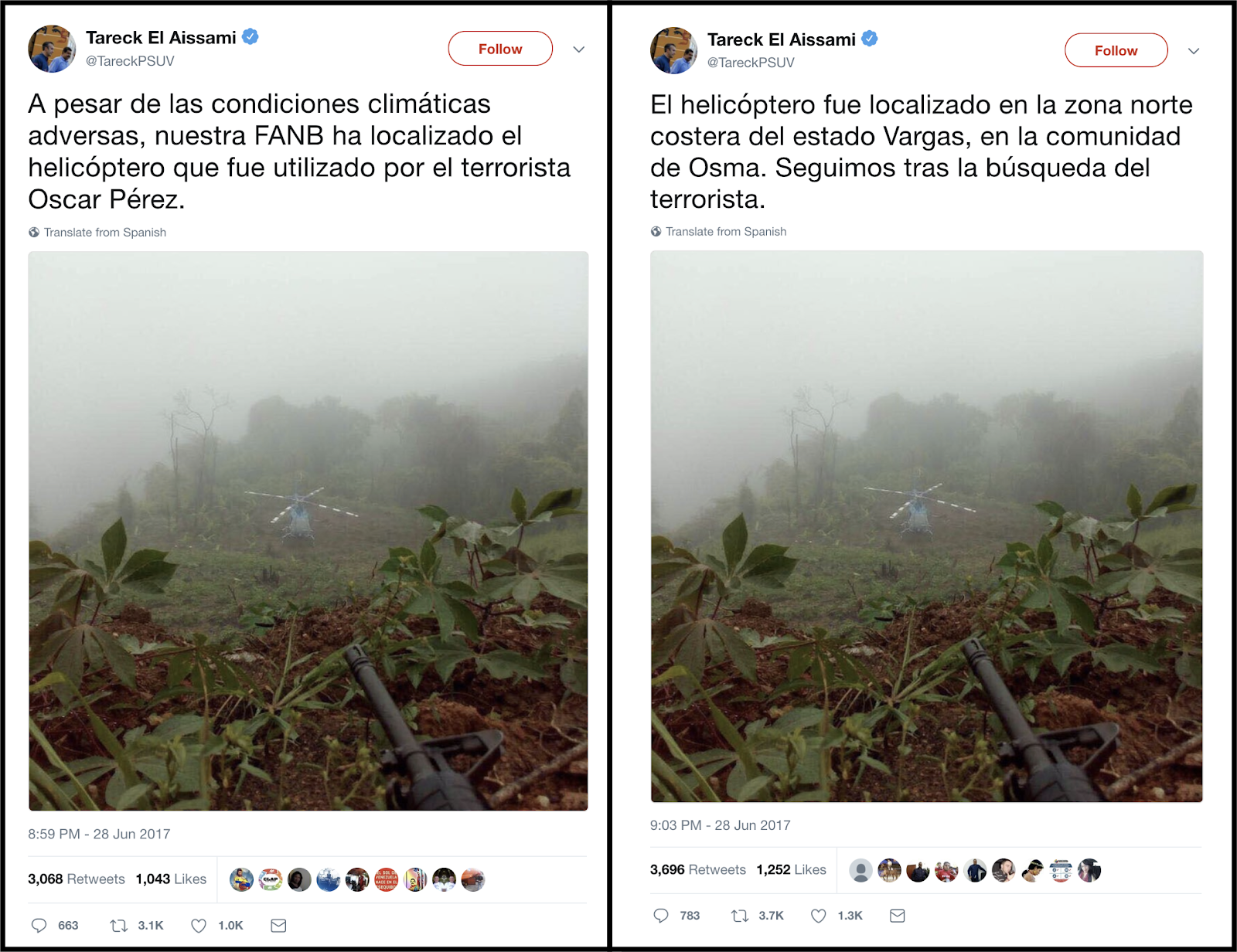Open left tweet's foggy helicopter photo
Image resolution: width=1237 pixels, height=952 pixels.
[308, 531]
